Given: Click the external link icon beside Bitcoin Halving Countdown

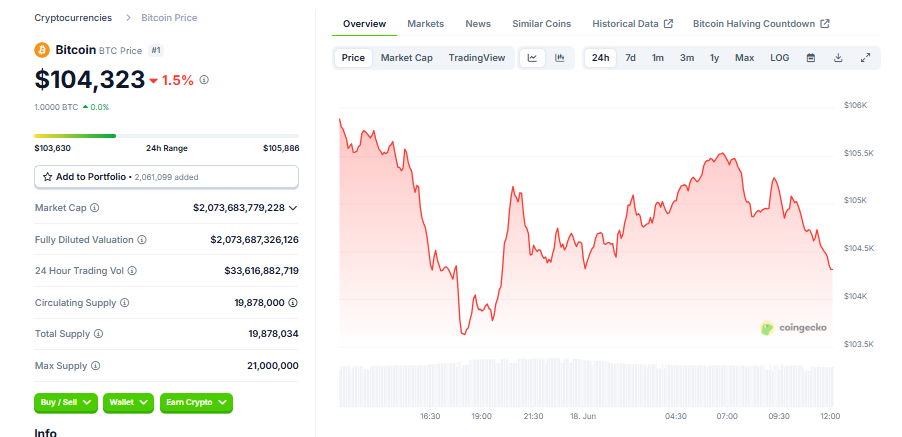Looking at the screenshot, I should tap(825, 24).
